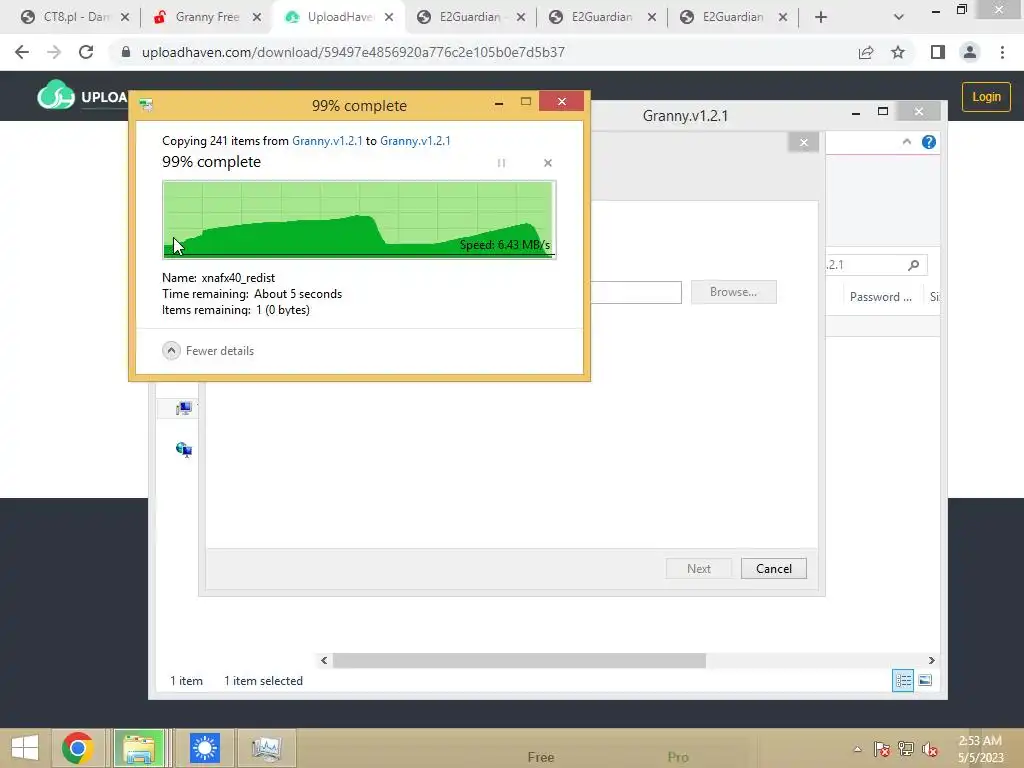This screenshot has width=1024, height=768.
Task: Click the Explorer search box
Action: [876, 264]
